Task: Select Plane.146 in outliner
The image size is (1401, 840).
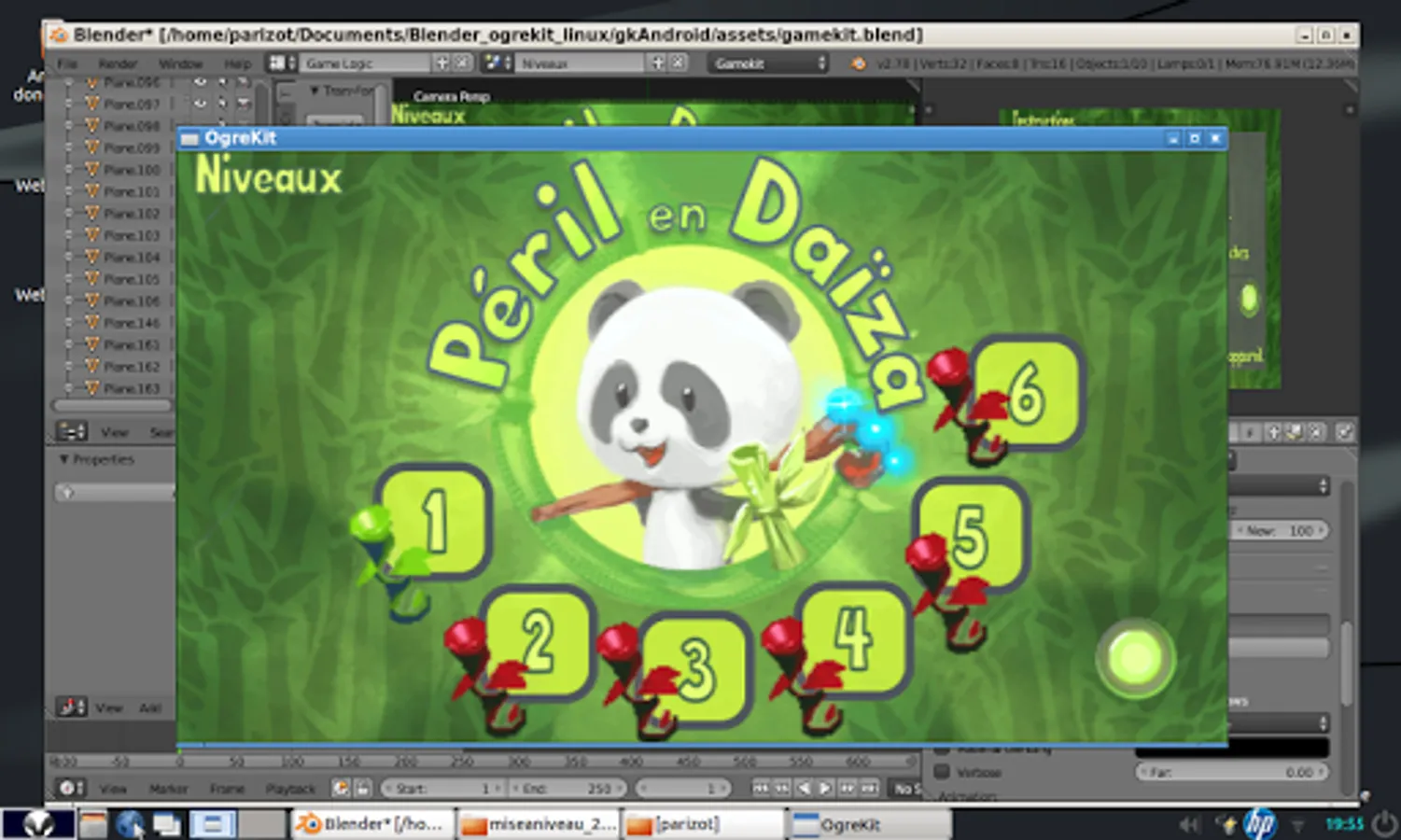Action: pos(132,323)
